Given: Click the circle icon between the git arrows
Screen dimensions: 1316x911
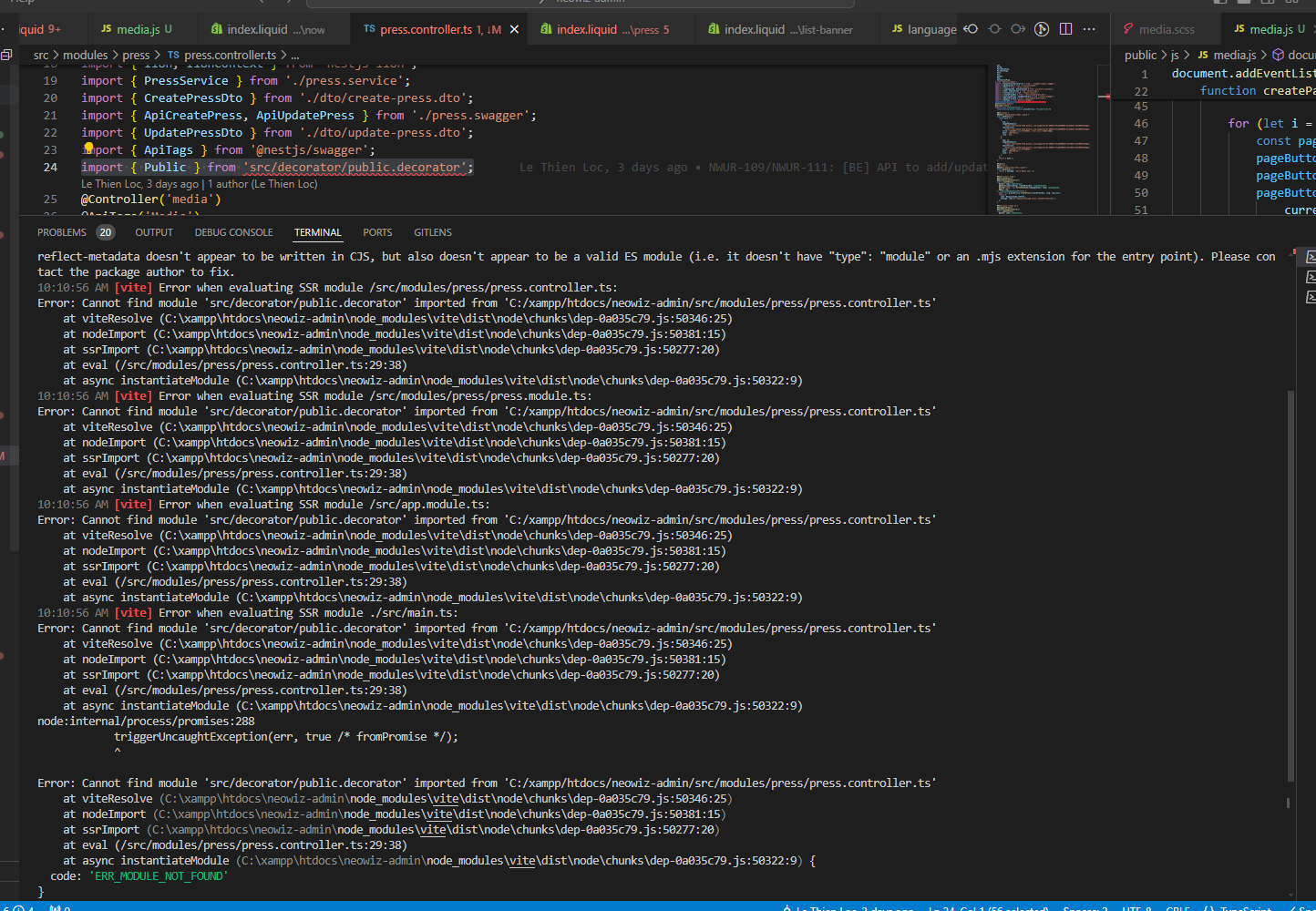Looking at the screenshot, I should tap(994, 29).
